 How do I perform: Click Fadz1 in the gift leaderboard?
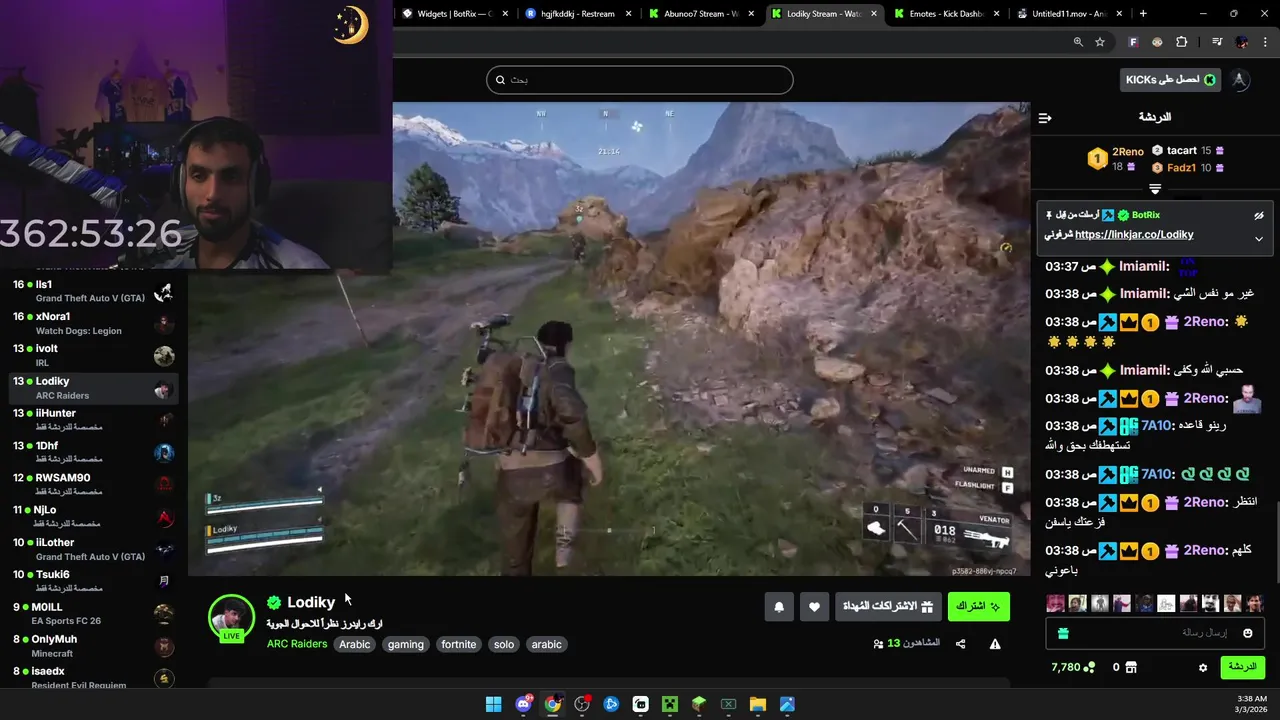(x=1181, y=168)
